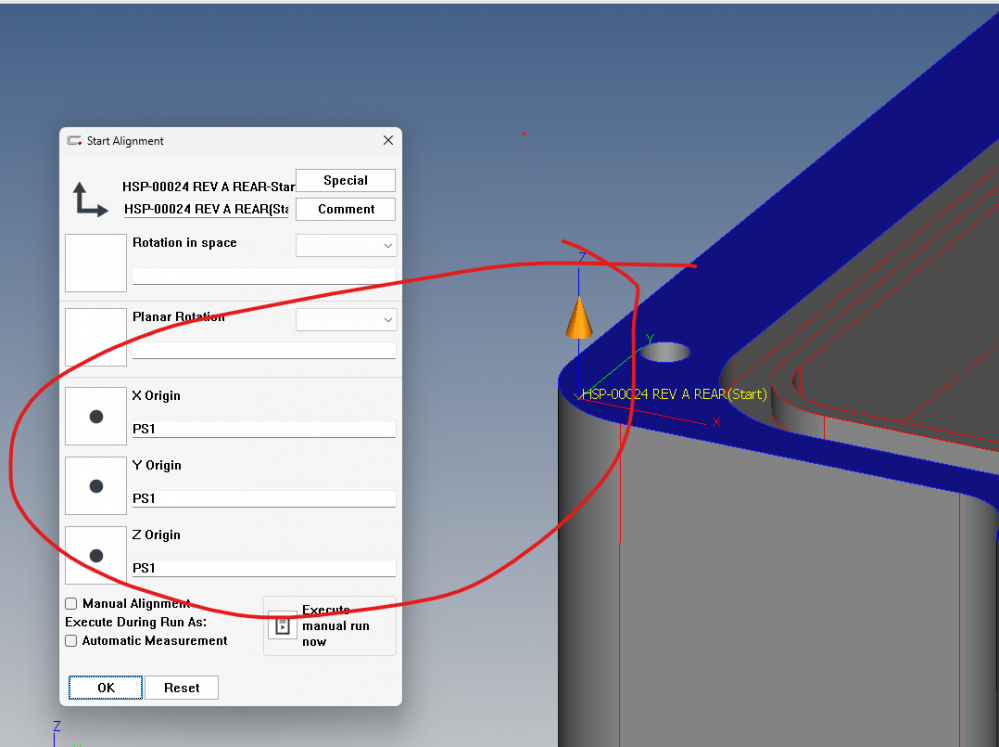This screenshot has height=747, width=999.
Task: Click the Z Origin point icon
Action: [x=96, y=555]
